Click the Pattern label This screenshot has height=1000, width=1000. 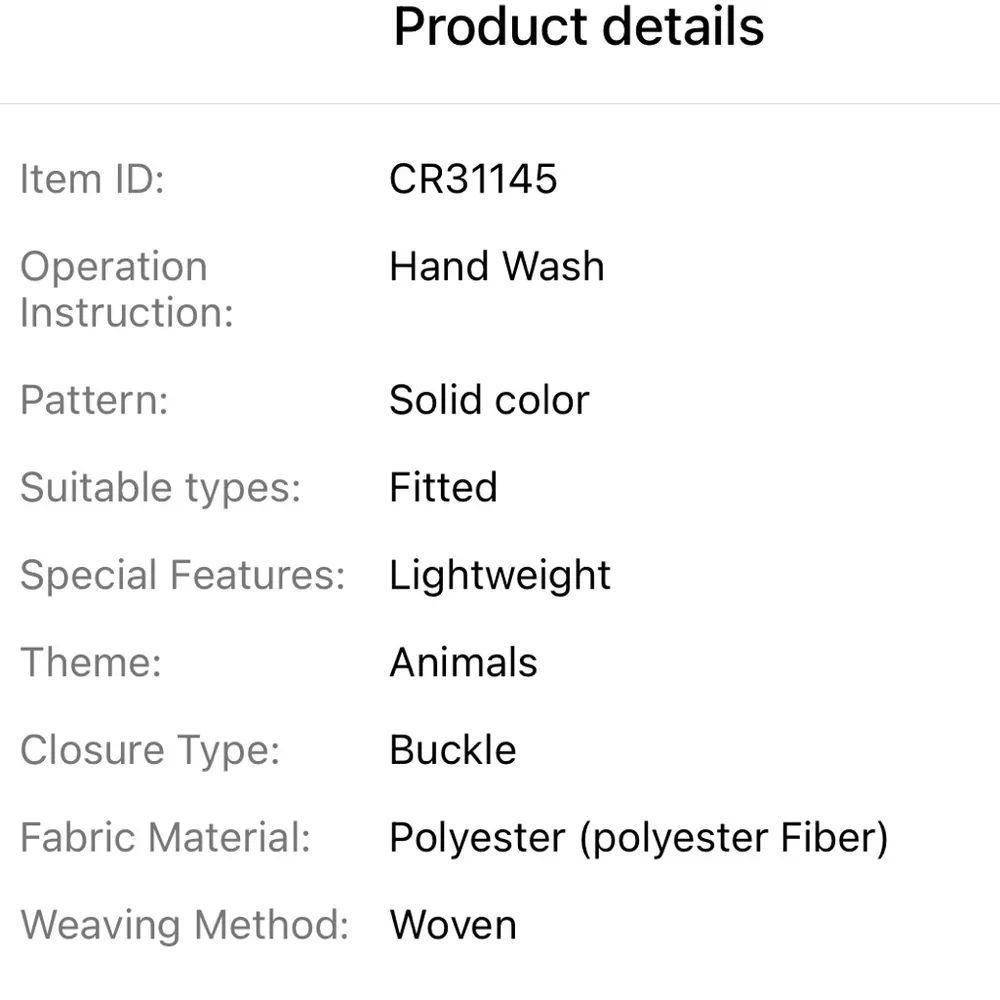[94, 400]
